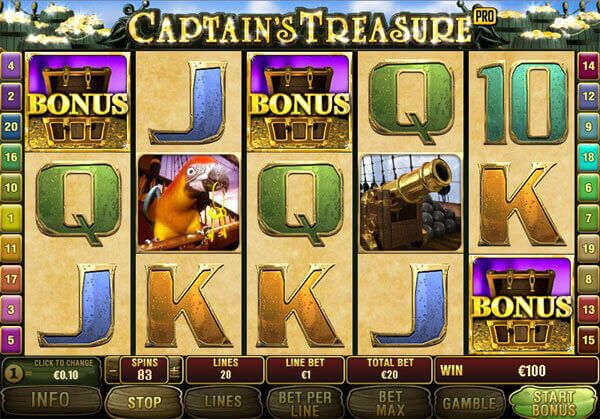The height and width of the screenshot is (419, 600).
Task: Select the Bonus chest on reel one
Action: [x=78, y=101]
